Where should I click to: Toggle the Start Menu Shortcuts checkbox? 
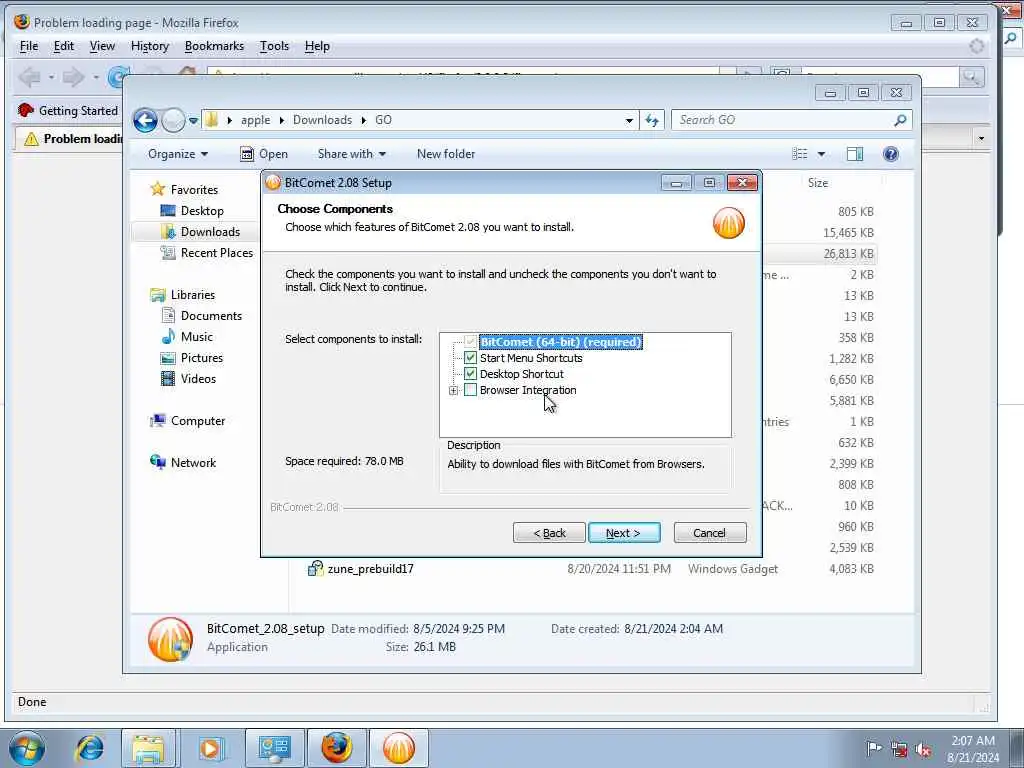pos(470,358)
